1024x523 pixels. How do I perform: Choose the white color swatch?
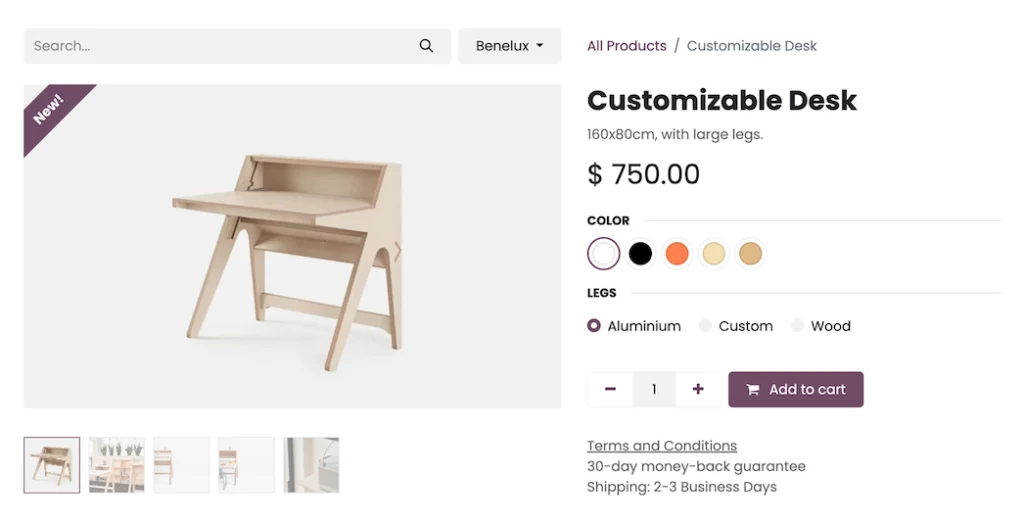click(x=603, y=254)
